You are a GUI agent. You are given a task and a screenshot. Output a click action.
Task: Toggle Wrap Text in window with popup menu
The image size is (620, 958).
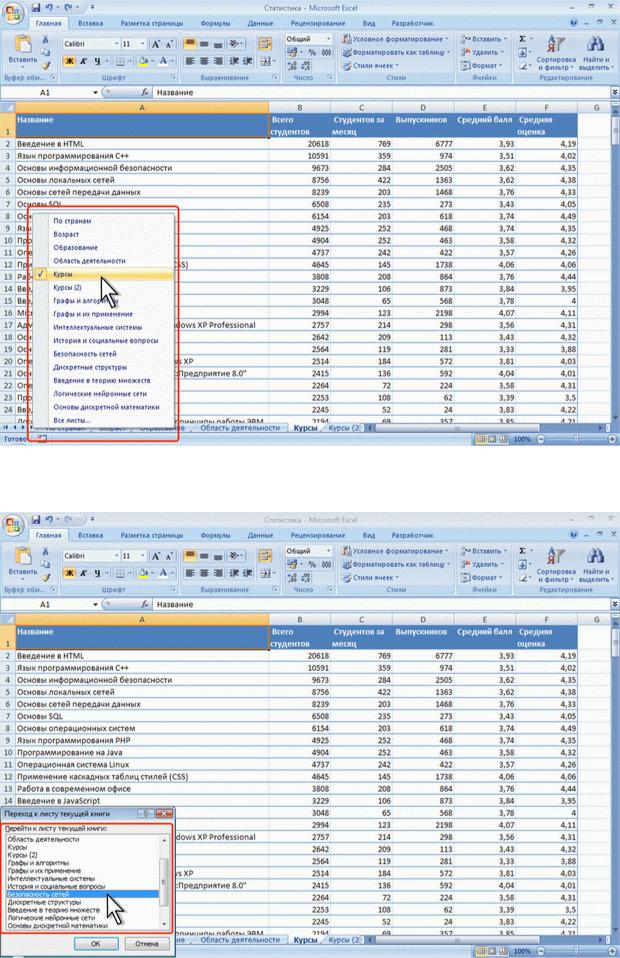[x=265, y=44]
